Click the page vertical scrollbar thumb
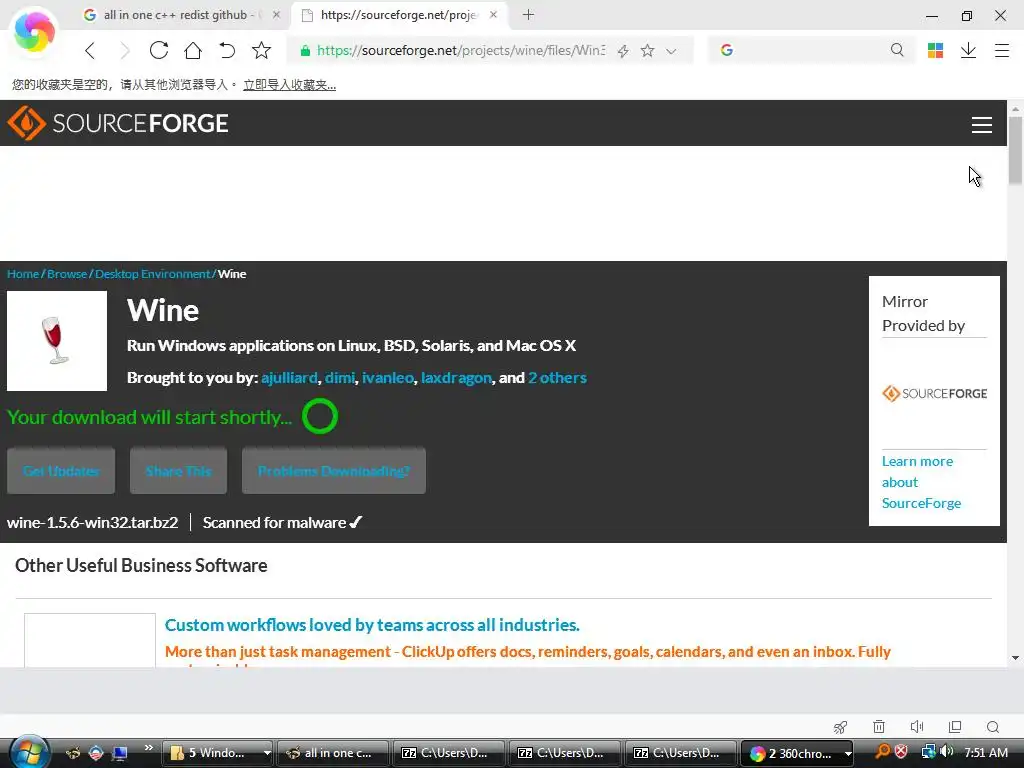 click(1015, 150)
